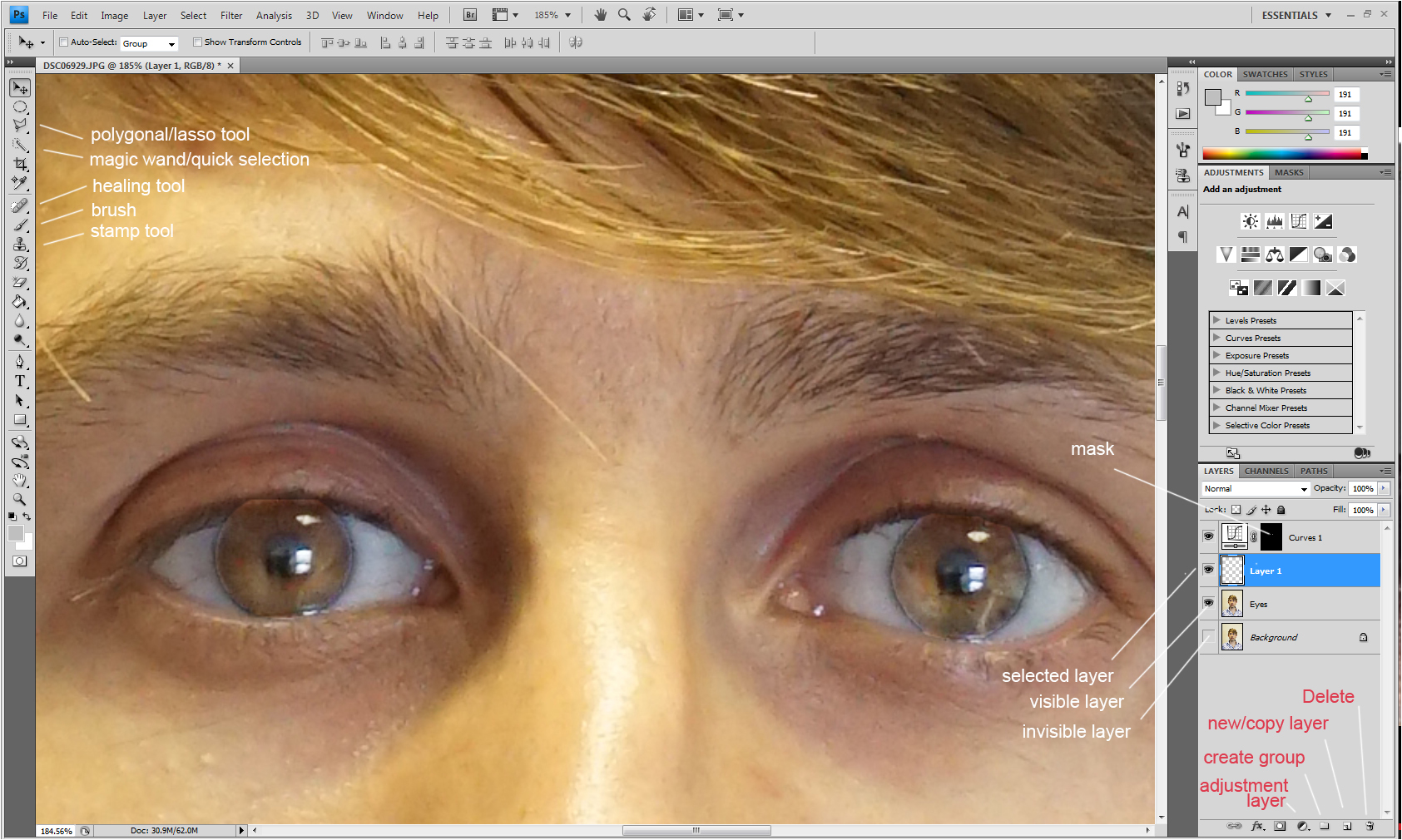
Task: Select the Eraser tool
Action: (20, 283)
